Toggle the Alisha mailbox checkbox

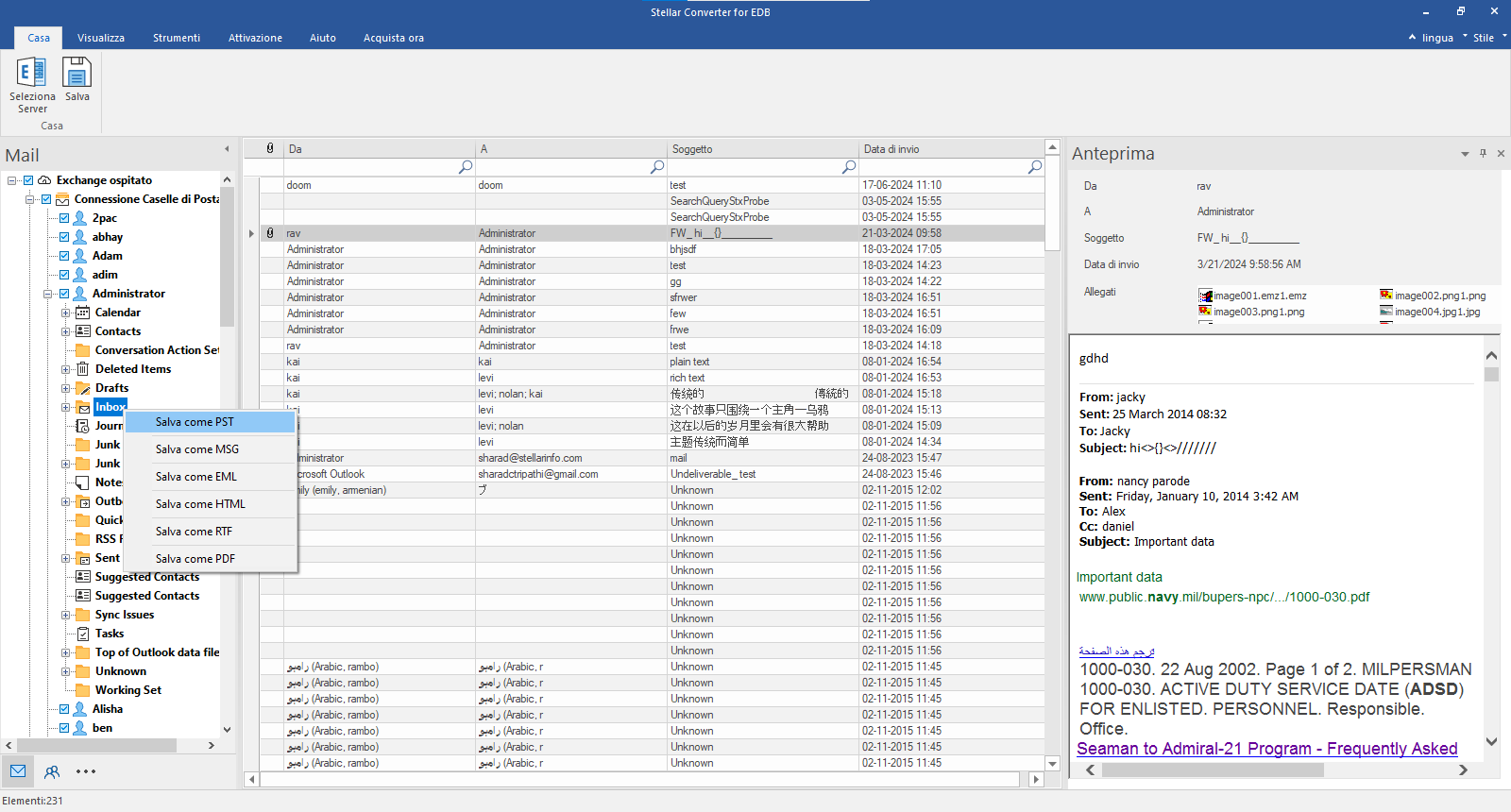(x=64, y=709)
